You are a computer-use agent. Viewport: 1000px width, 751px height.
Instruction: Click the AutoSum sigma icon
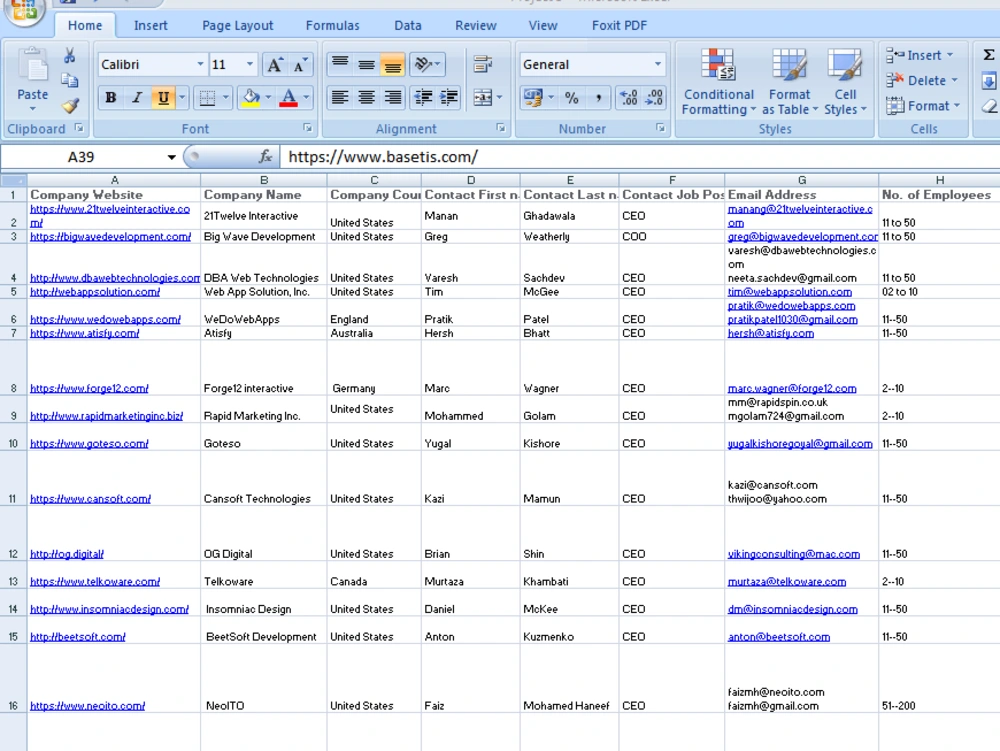click(989, 55)
